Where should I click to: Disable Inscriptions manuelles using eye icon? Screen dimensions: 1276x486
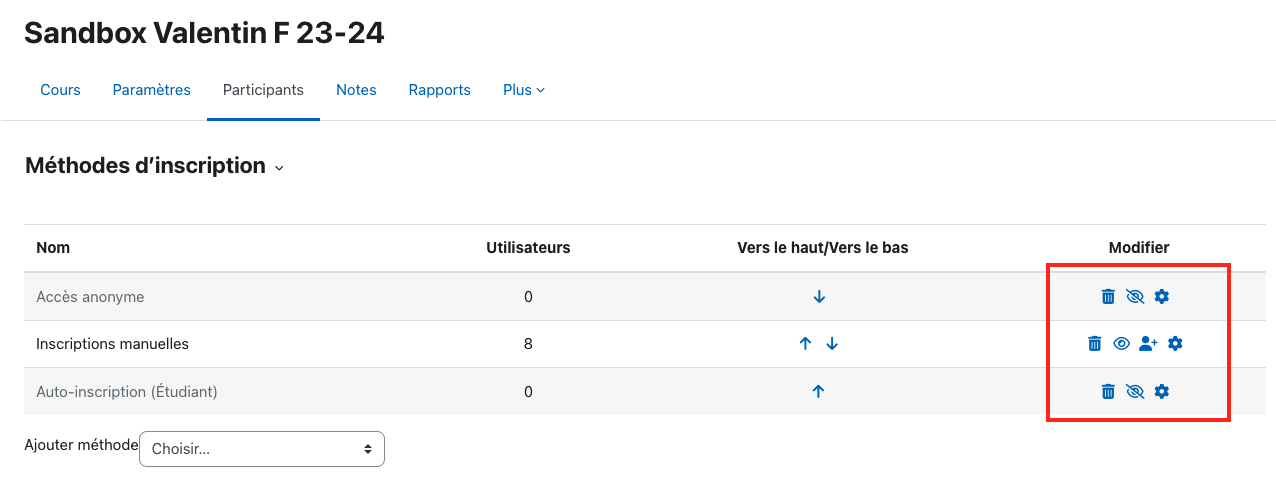click(x=1121, y=343)
